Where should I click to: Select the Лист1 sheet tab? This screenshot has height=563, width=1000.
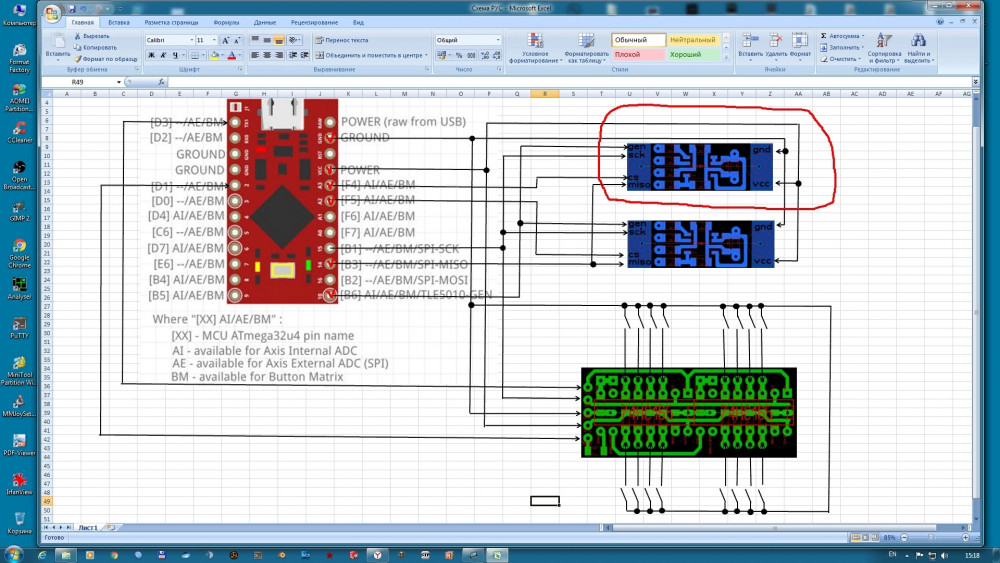pos(88,526)
